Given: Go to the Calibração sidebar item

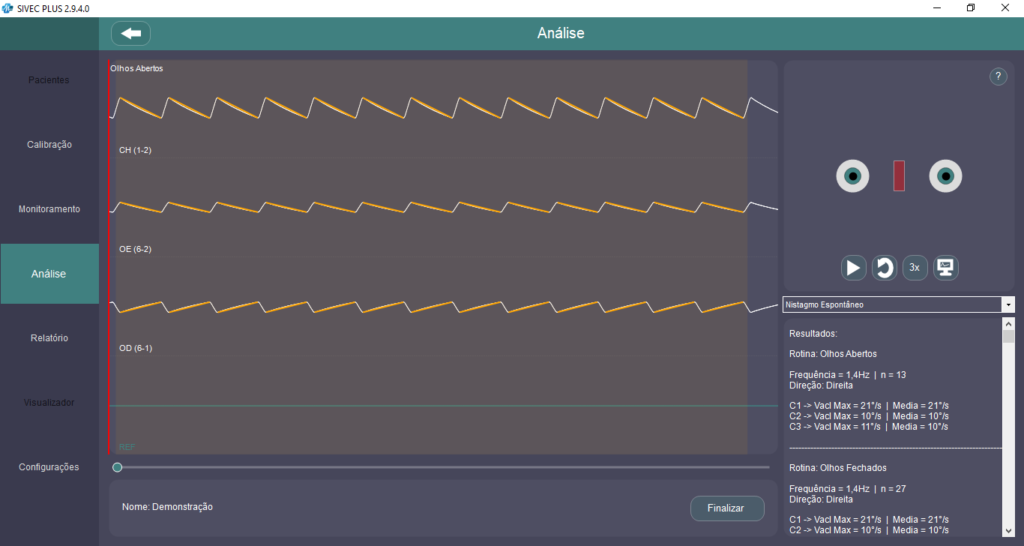Looking at the screenshot, I should (x=49, y=144).
